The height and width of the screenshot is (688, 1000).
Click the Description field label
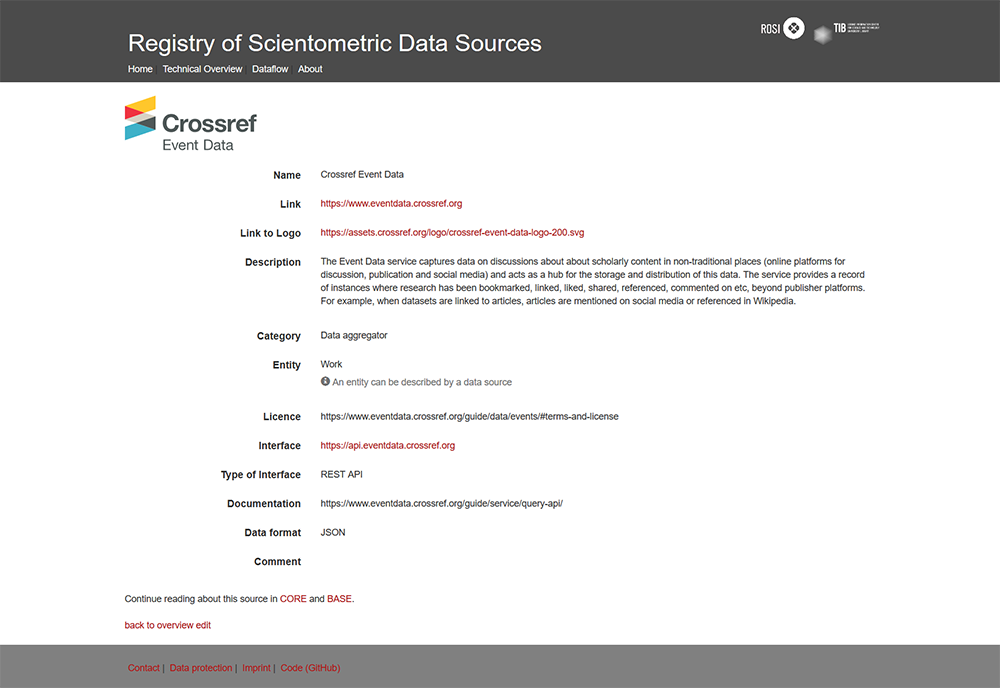273,262
